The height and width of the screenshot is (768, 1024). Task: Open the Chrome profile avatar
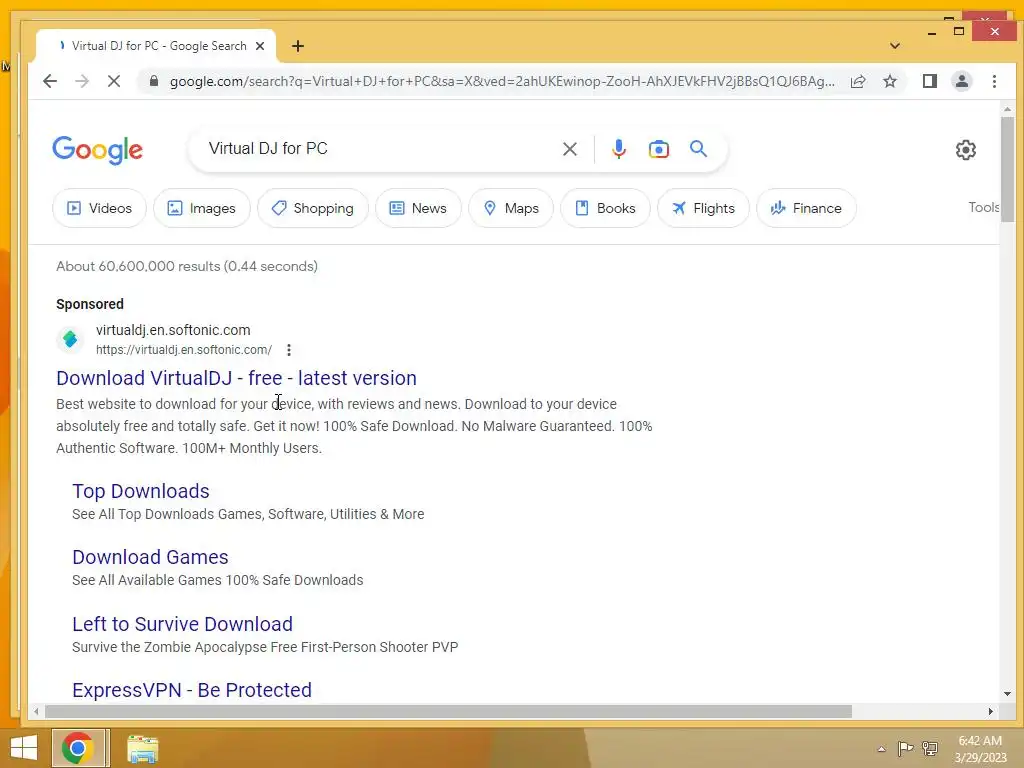[x=962, y=81]
